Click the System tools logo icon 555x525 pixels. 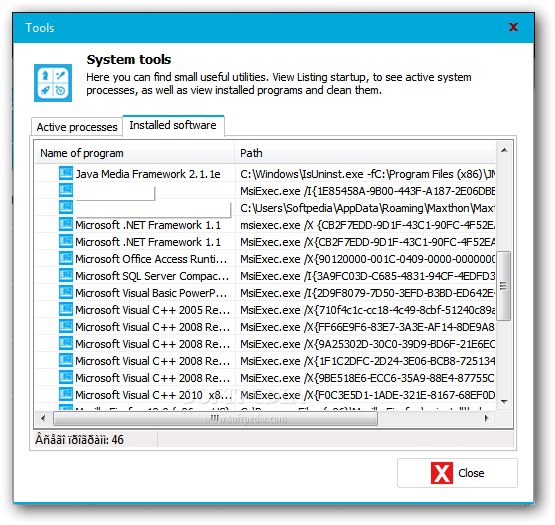[53, 83]
